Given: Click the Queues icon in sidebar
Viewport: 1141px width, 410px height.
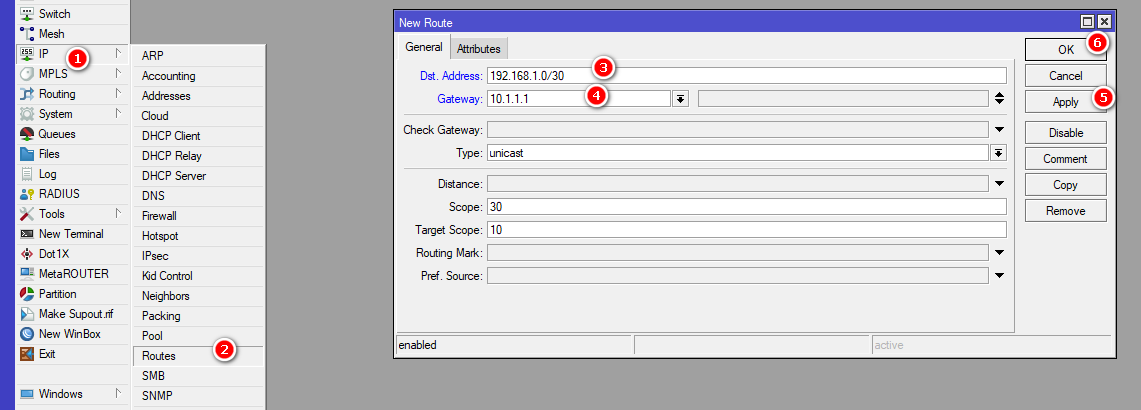Looking at the screenshot, I should pos(27,134).
